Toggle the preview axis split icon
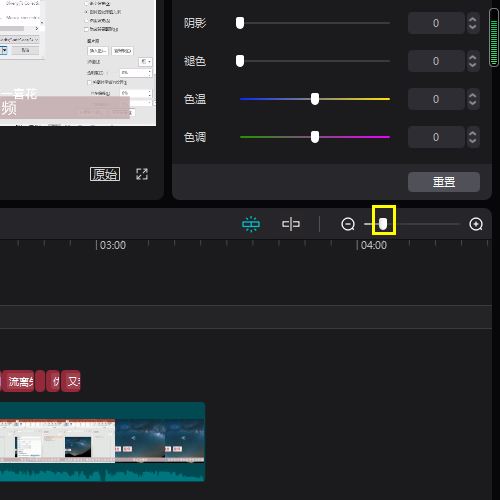Image resolution: width=500 pixels, height=500 pixels. point(291,224)
